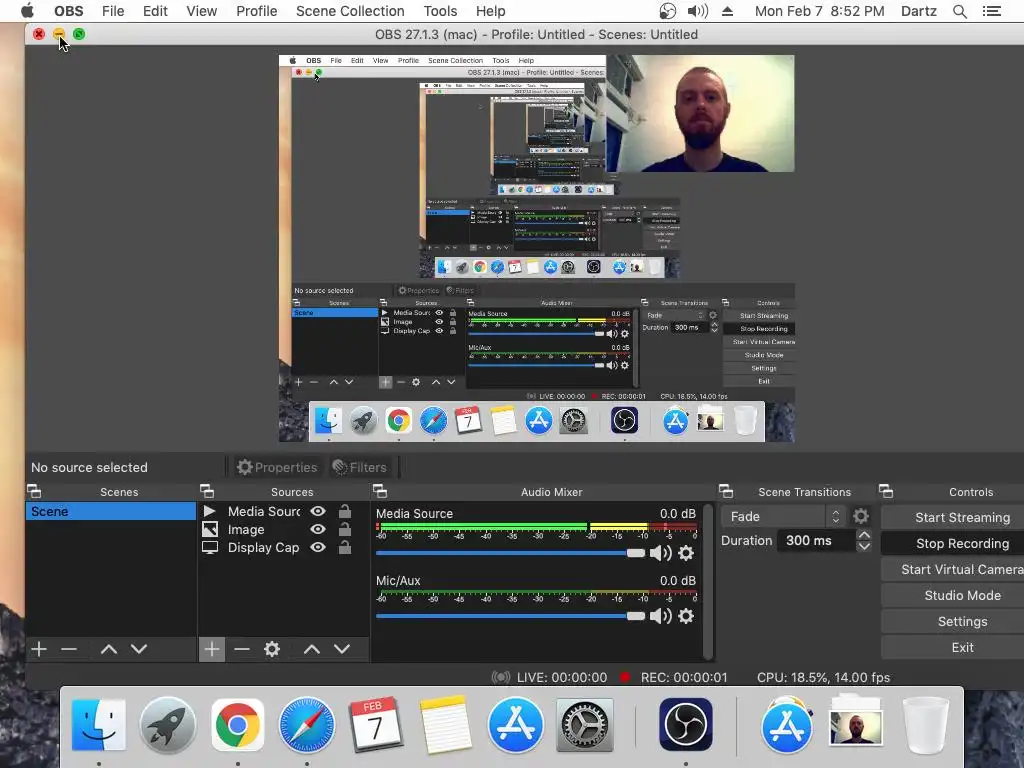Viewport: 1024px width, 768px height.
Task: Pop out the Scene Transitions dock with its panel icon
Action: coord(726,491)
